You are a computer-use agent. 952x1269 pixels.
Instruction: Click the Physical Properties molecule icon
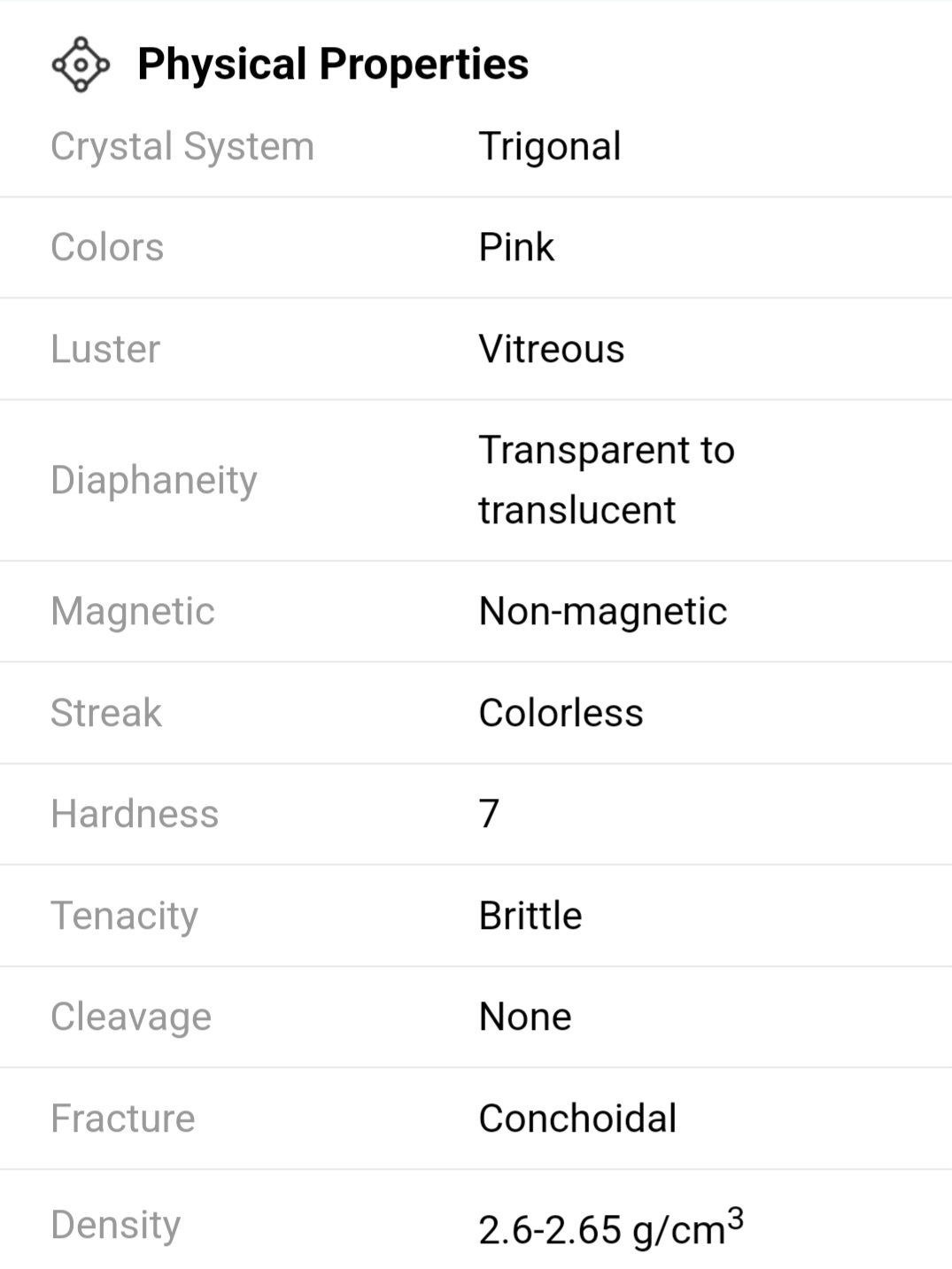point(81,65)
